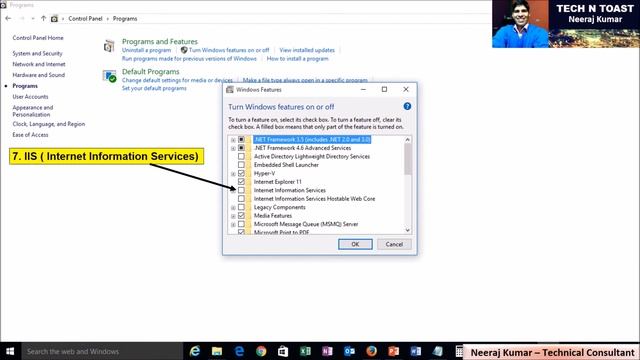Open Internet Explorer from the taskbar
640x360 pixels.
click(195, 351)
